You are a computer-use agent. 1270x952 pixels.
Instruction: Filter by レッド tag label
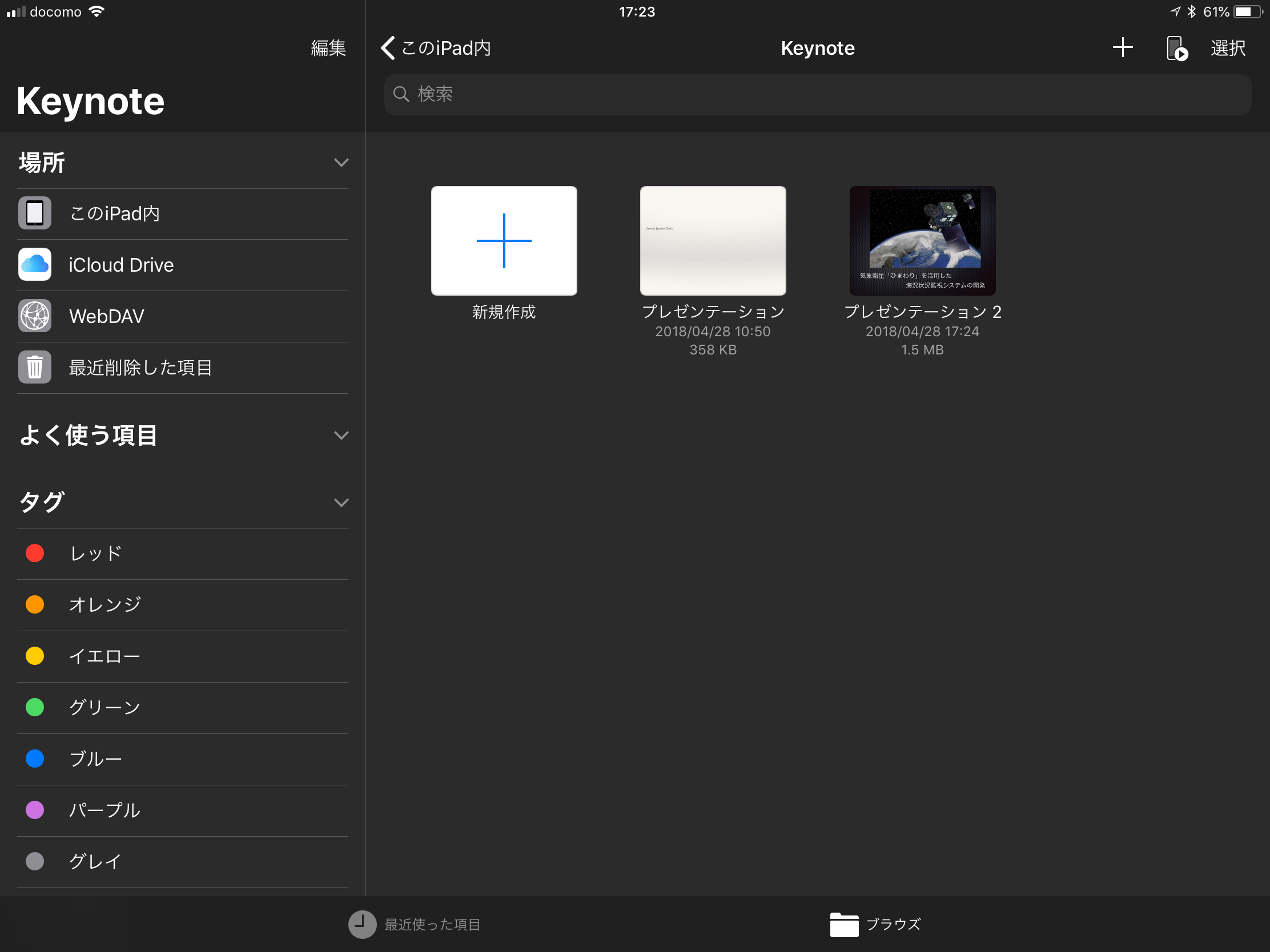click(95, 554)
